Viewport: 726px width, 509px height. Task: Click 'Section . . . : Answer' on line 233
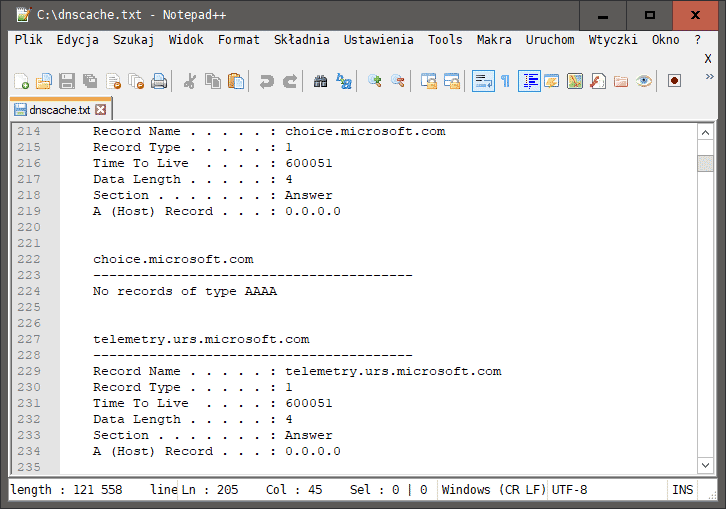pyautogui.click(x=213, y=435)
